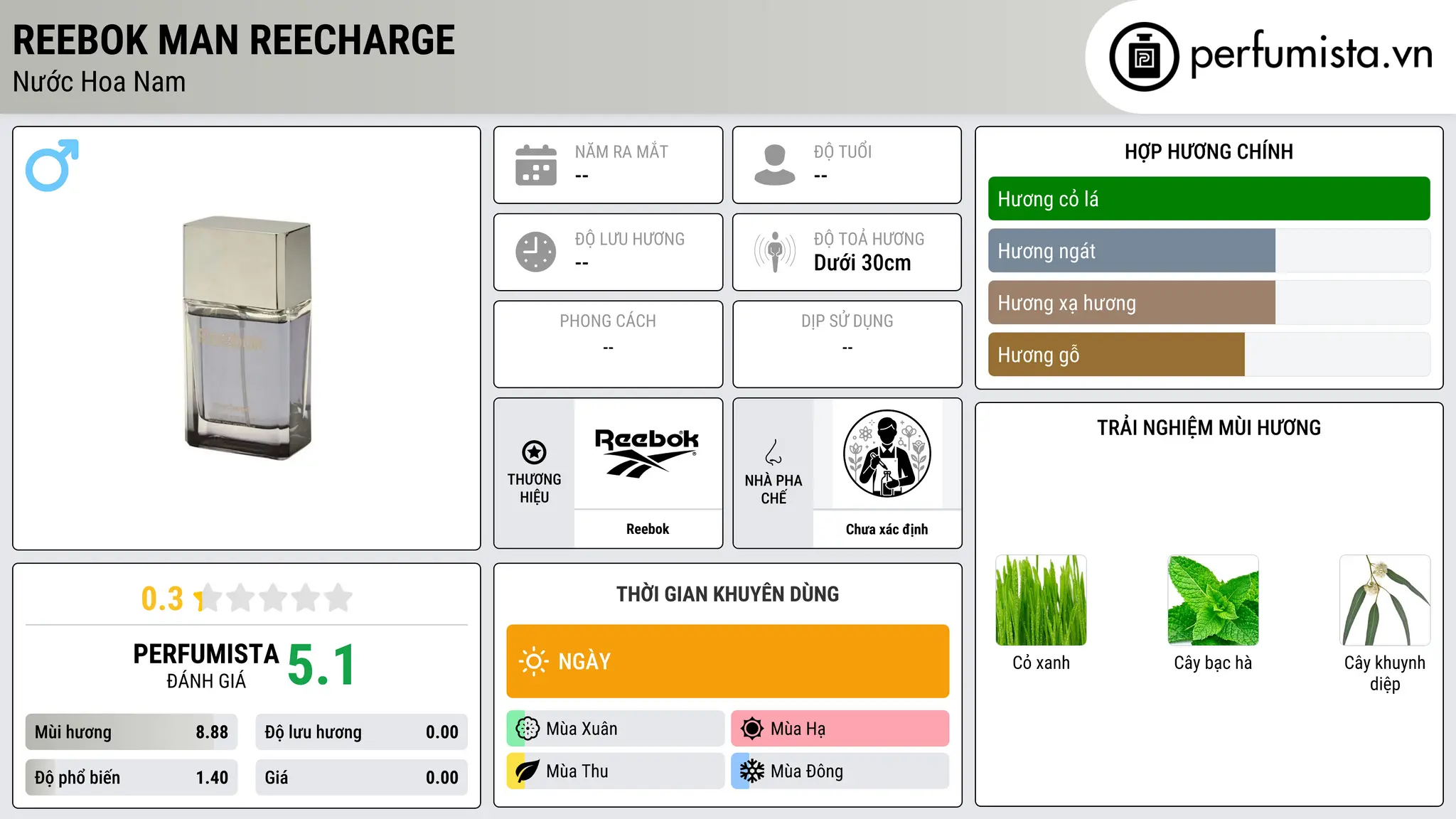Select the Mùa Xuân season label
Viewport: 1456px width, 819px height.
click(x=582, y=729)
